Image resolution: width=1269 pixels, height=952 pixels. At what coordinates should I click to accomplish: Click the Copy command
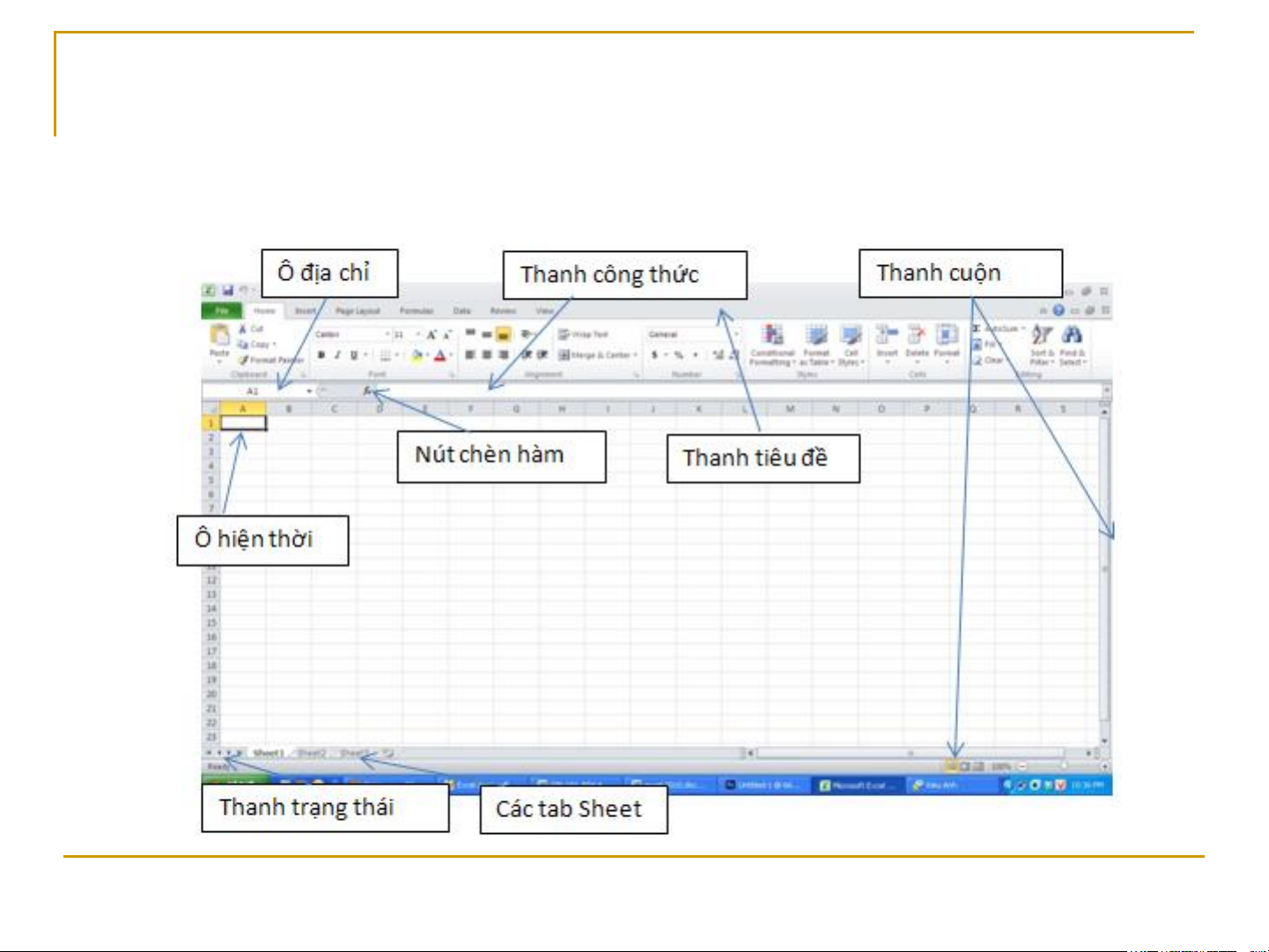tap(255, 344)
